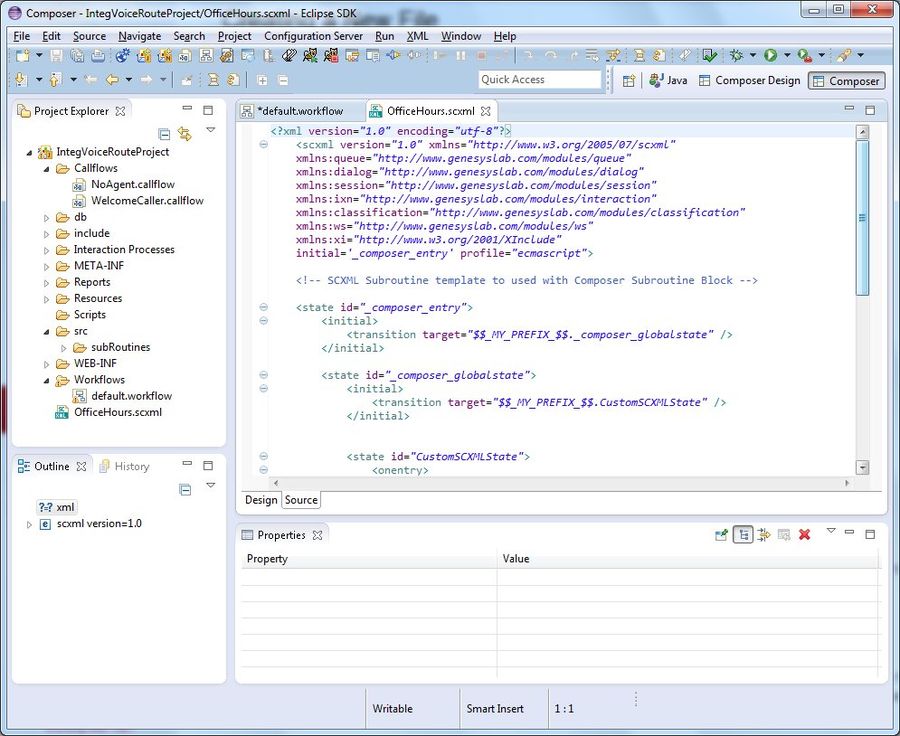The width and height of the screenshot is (900, 736).
Task: Click editor horizontal scrollbar right arrow
Action: click(848, 483)
